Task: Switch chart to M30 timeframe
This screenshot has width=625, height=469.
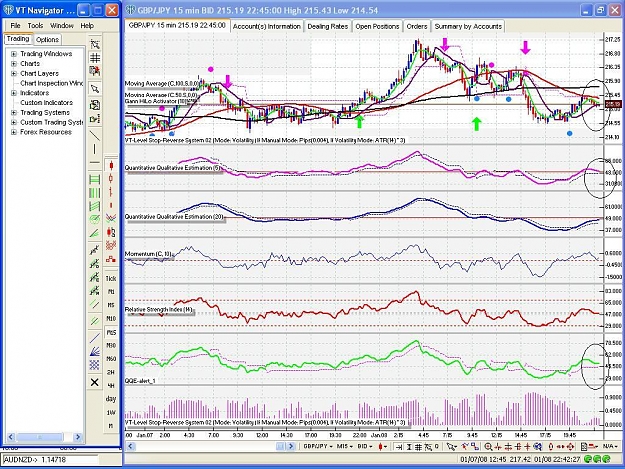Action: pos(111,345)
